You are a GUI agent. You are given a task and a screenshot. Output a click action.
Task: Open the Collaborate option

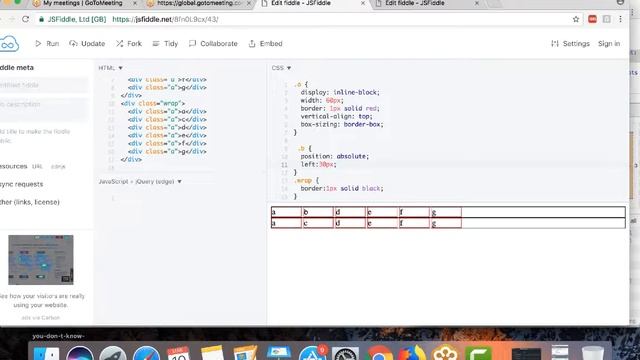[x=213, y=44]
